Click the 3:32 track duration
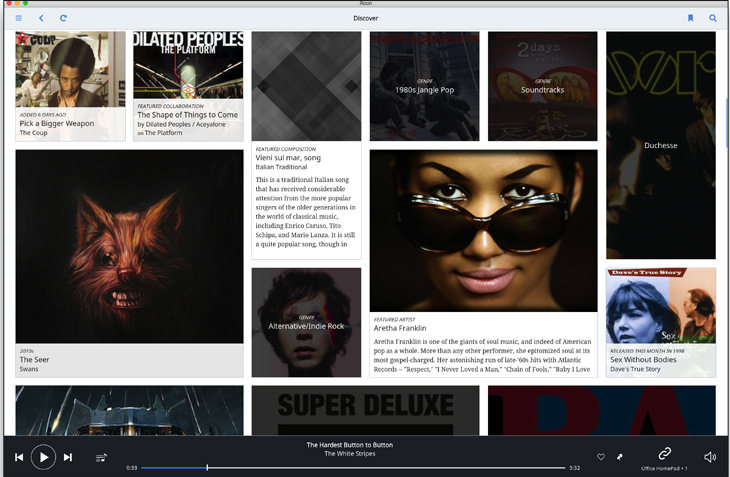This screenshot has height=477, width=730. [x=575, y=468]
